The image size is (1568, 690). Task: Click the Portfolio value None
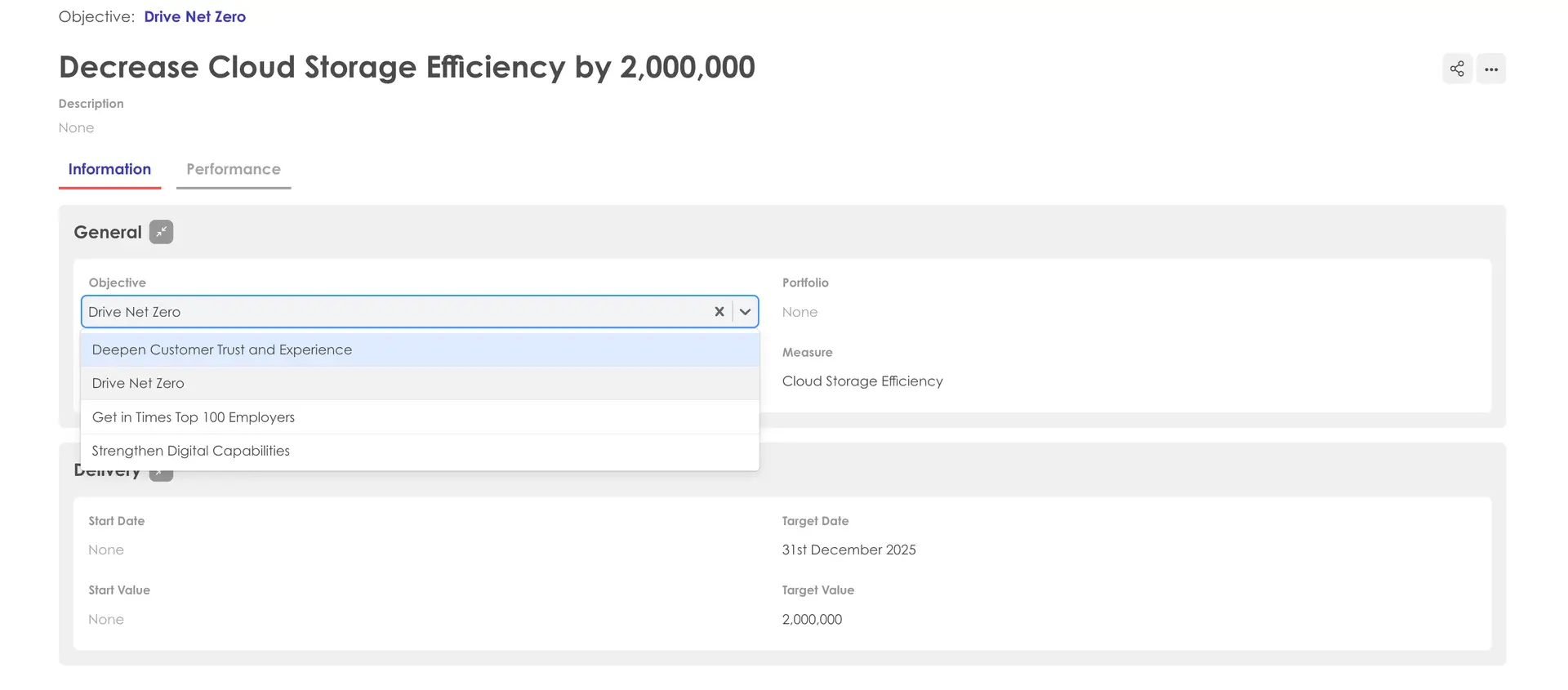(800, 312)
